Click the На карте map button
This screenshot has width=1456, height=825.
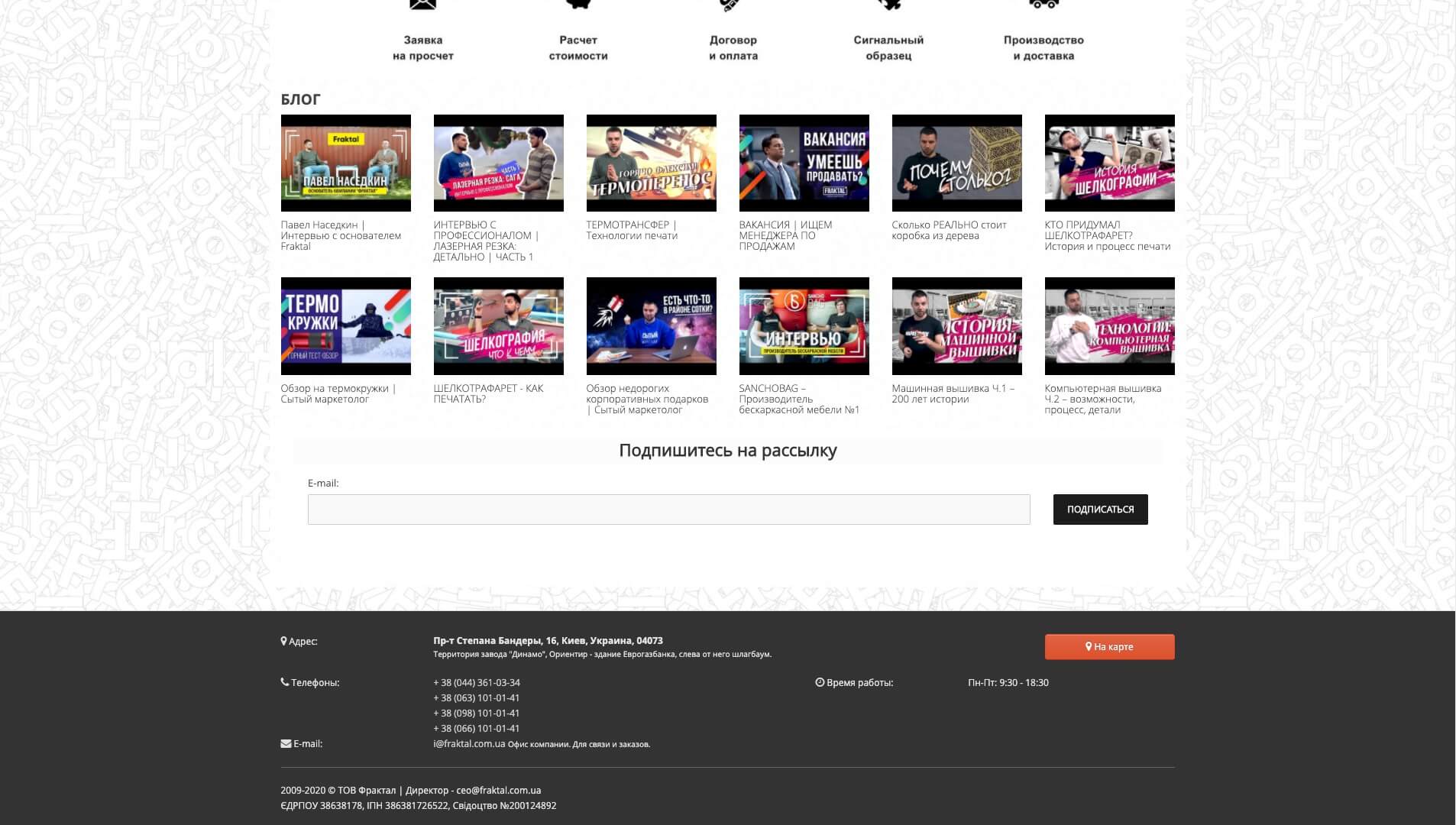click(1109, 647)
